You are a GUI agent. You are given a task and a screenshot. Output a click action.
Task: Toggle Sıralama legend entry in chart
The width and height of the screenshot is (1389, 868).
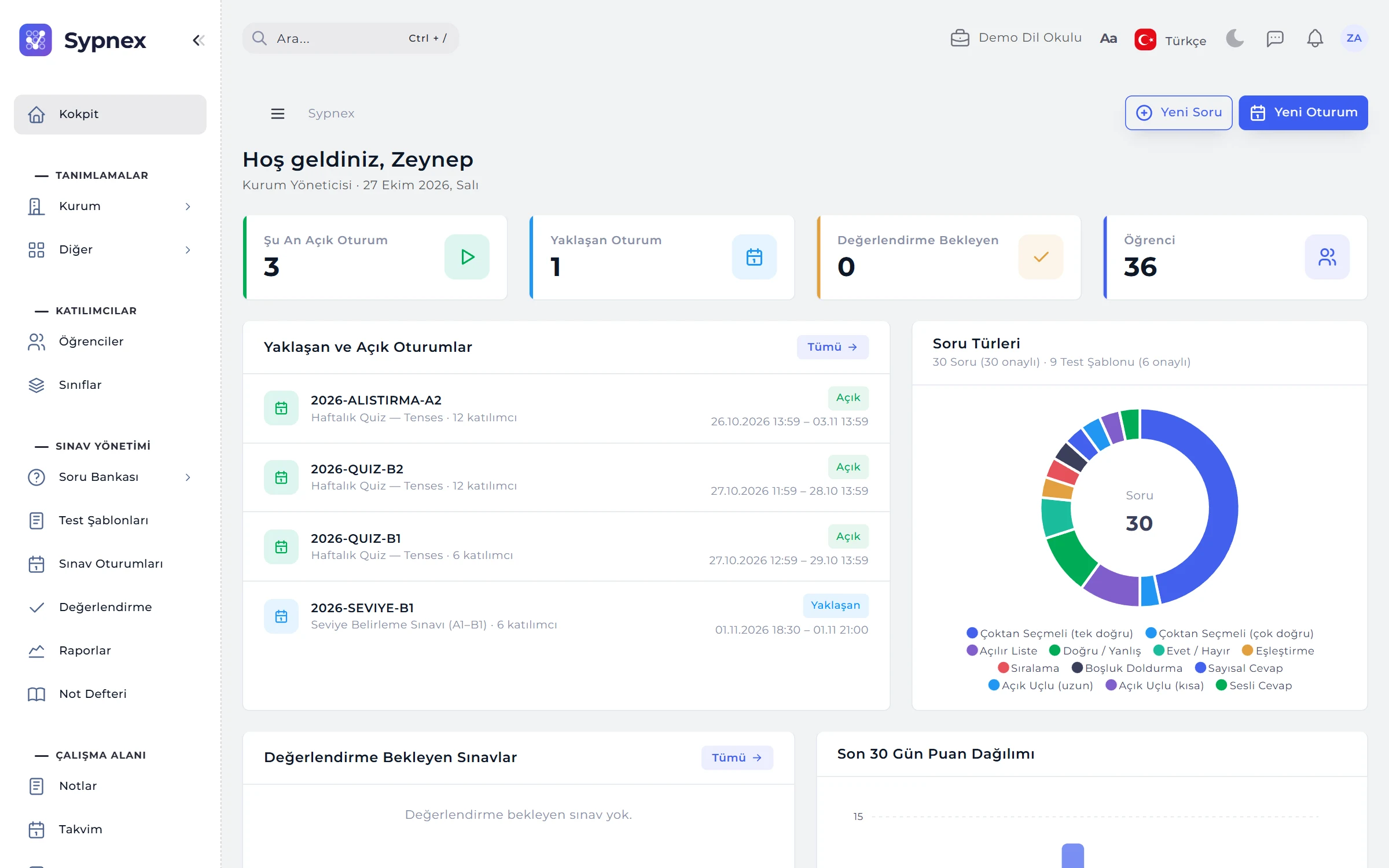point(1028,668)
